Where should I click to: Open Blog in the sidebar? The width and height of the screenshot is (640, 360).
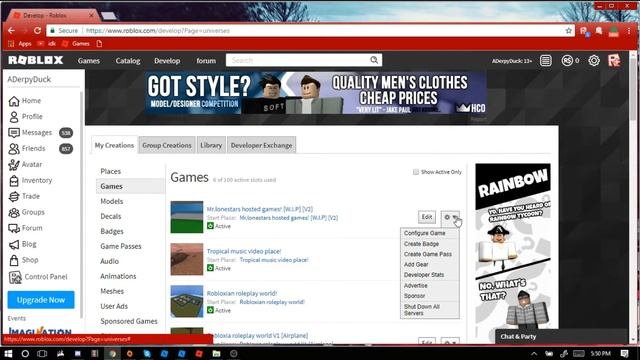point(23,244)
